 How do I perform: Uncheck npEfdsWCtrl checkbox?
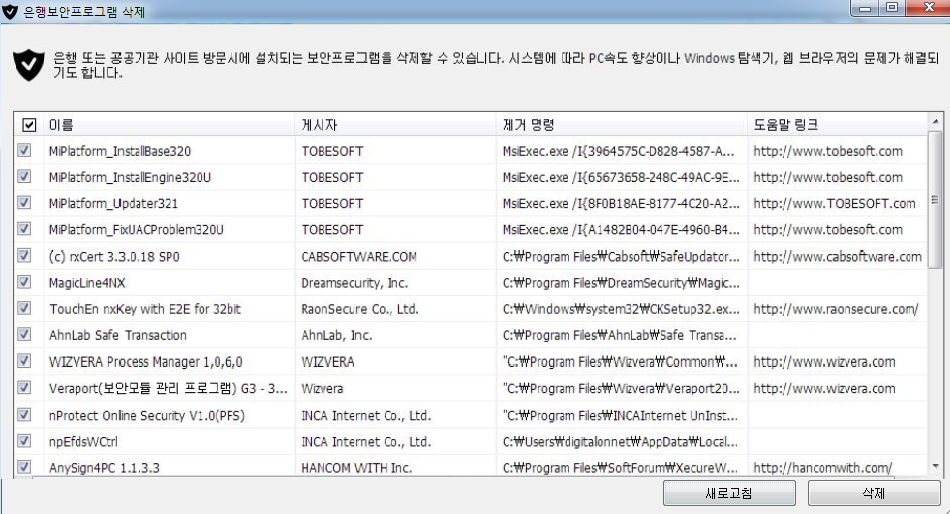click(x=24, y=441)
